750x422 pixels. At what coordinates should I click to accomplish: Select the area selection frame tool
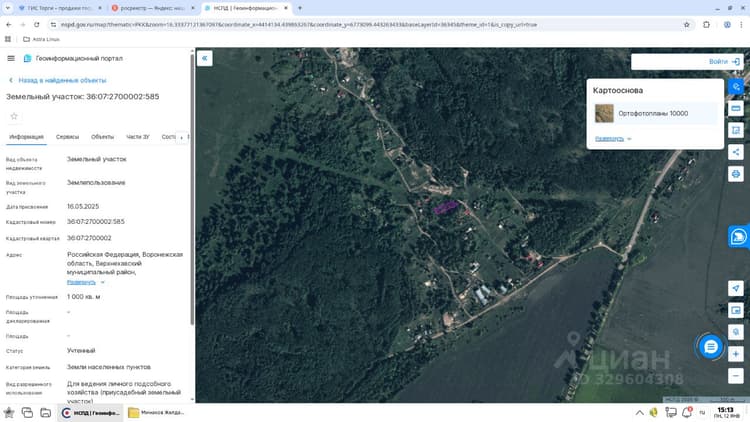point(736,130)
